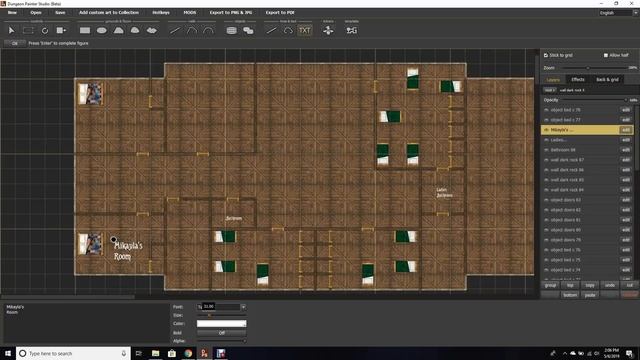The width and height of the screenshot is (640, 360).
Task: Select the arc wall tool
Action: (208, 31)
